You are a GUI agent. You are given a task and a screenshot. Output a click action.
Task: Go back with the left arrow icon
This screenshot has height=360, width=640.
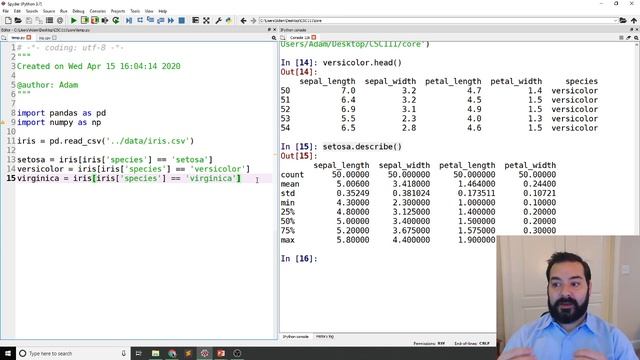(243, 20)
